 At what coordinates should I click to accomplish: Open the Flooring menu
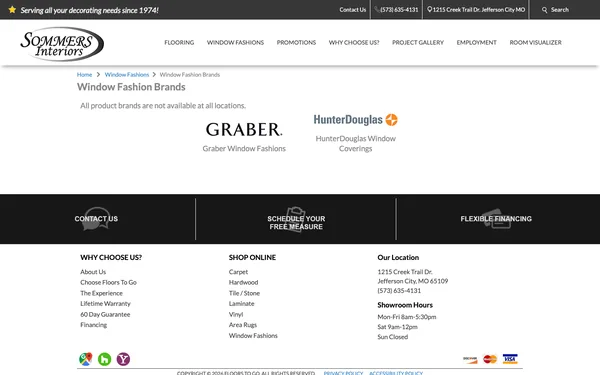(179, 42)
